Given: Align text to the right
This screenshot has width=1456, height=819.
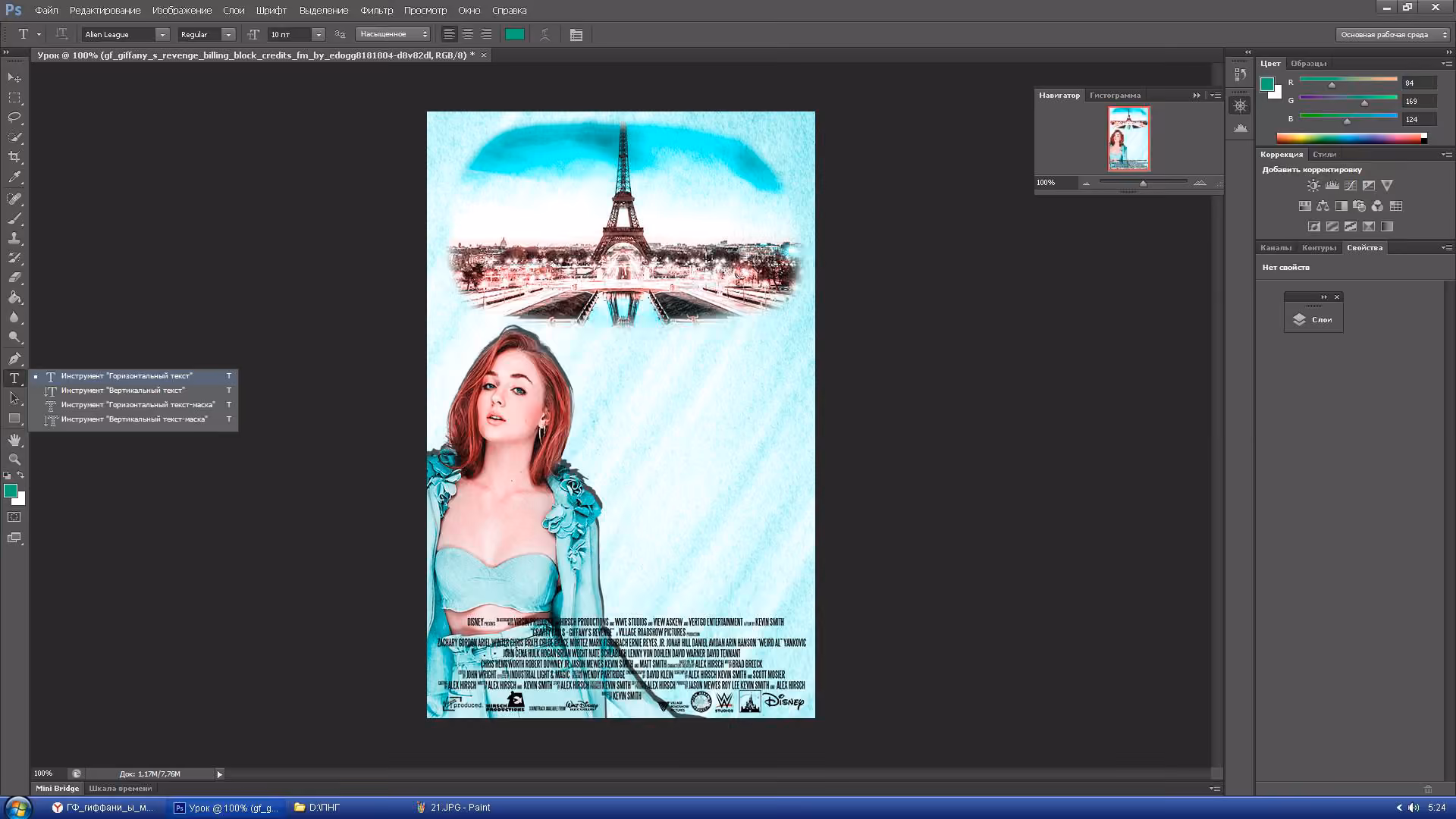Looking at the screenshot, I should [486, 34].
